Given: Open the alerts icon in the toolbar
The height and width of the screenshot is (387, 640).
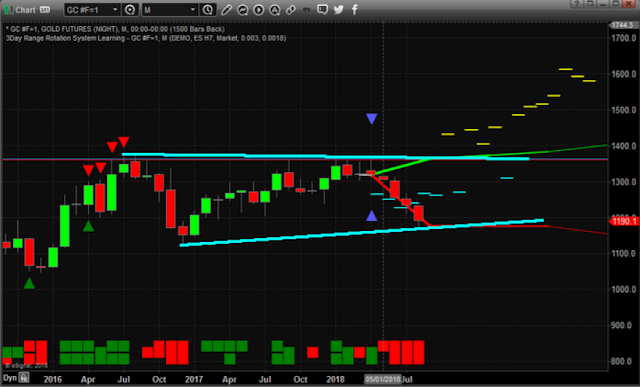Looking at the screenshot, I should tap(275, 10).
